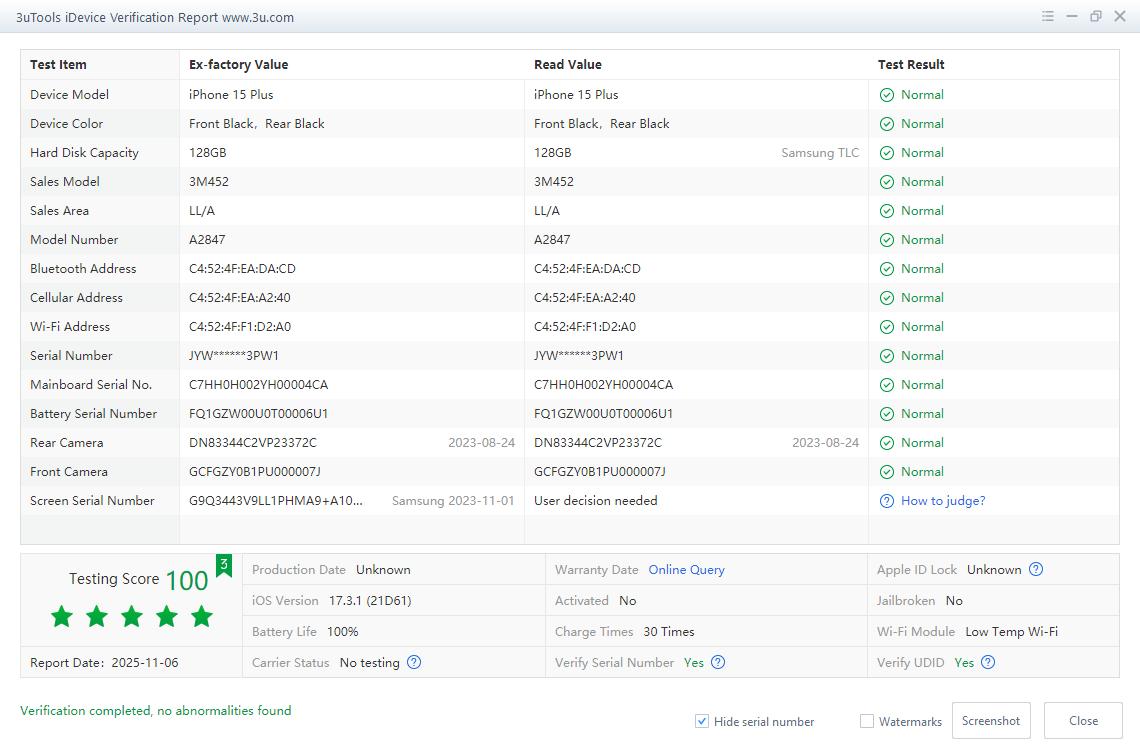Click the help icon beside Verify UDID
This screenshot has width=1140, height=756.
point(988,662)
